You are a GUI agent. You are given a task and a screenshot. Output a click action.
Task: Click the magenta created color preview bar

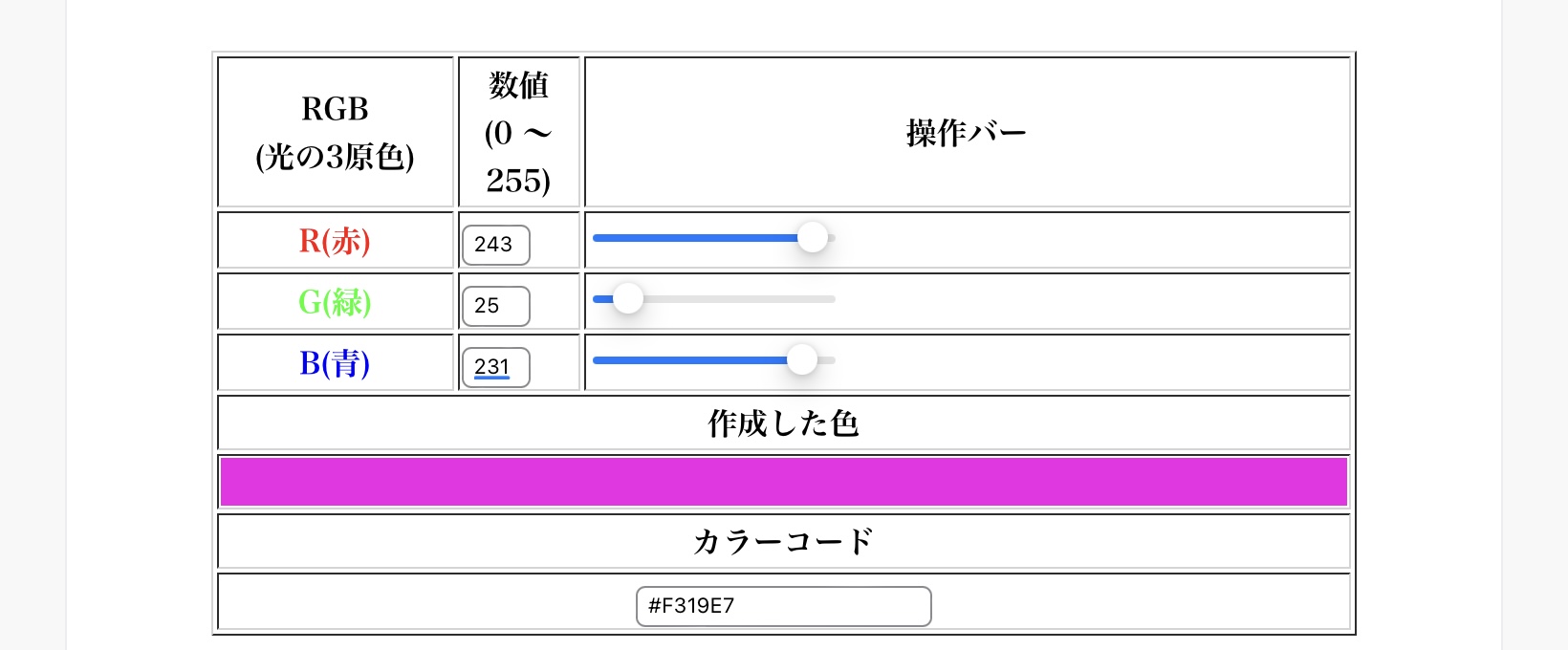pyautogui.click(x=784, y=482)
